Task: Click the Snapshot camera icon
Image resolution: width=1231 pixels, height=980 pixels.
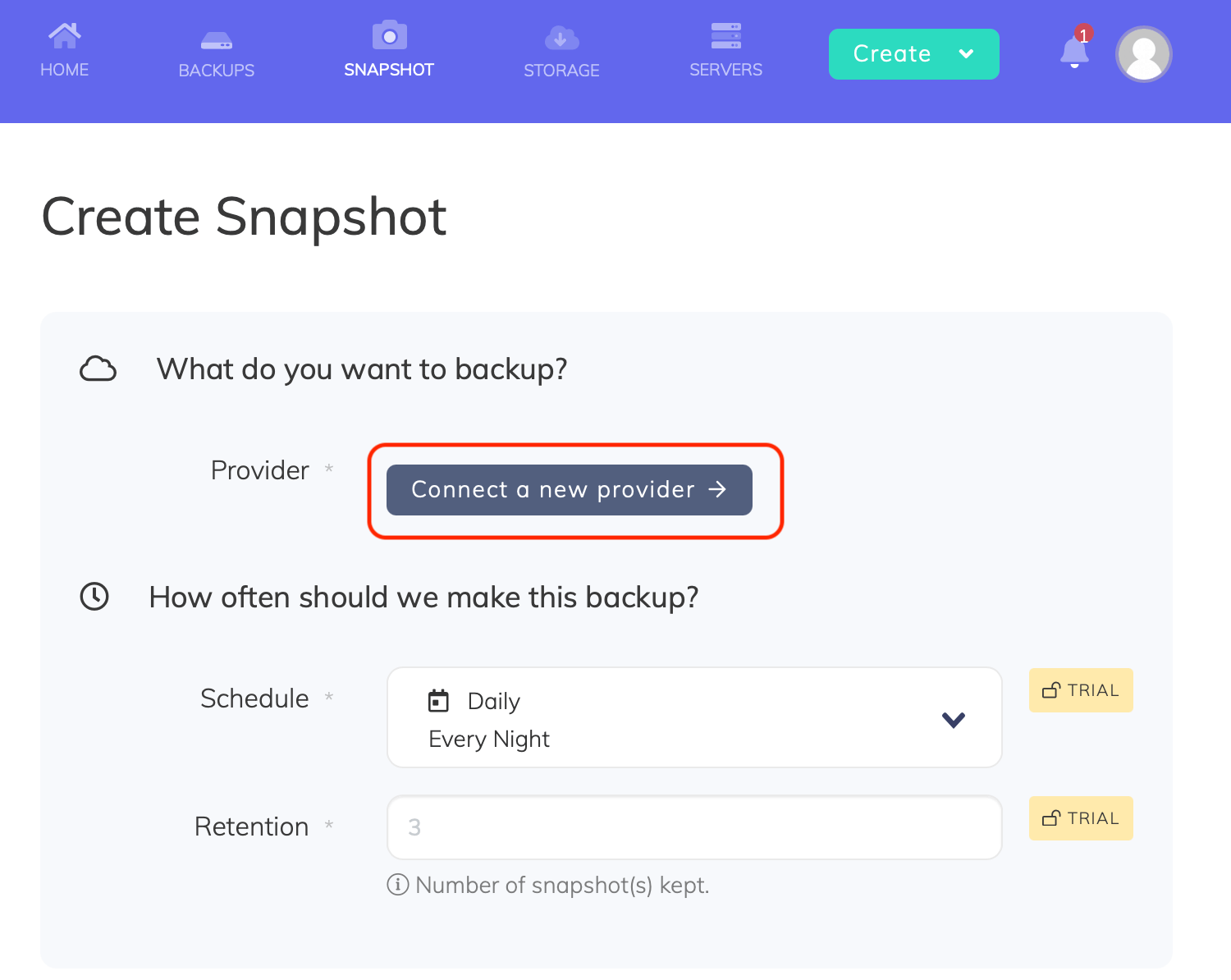Action: [388, 34]
